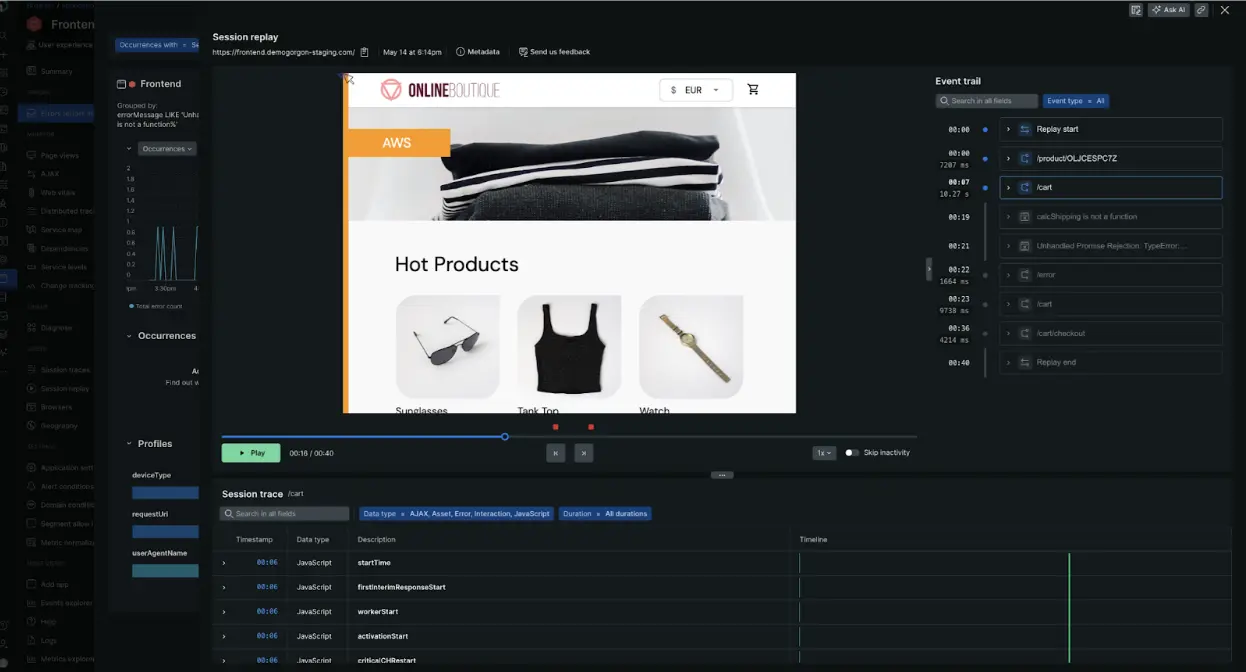Expand the calcShipping is not a function event
The image size is (1246, 672).
pyautogui.click(x=1008, y=217)
